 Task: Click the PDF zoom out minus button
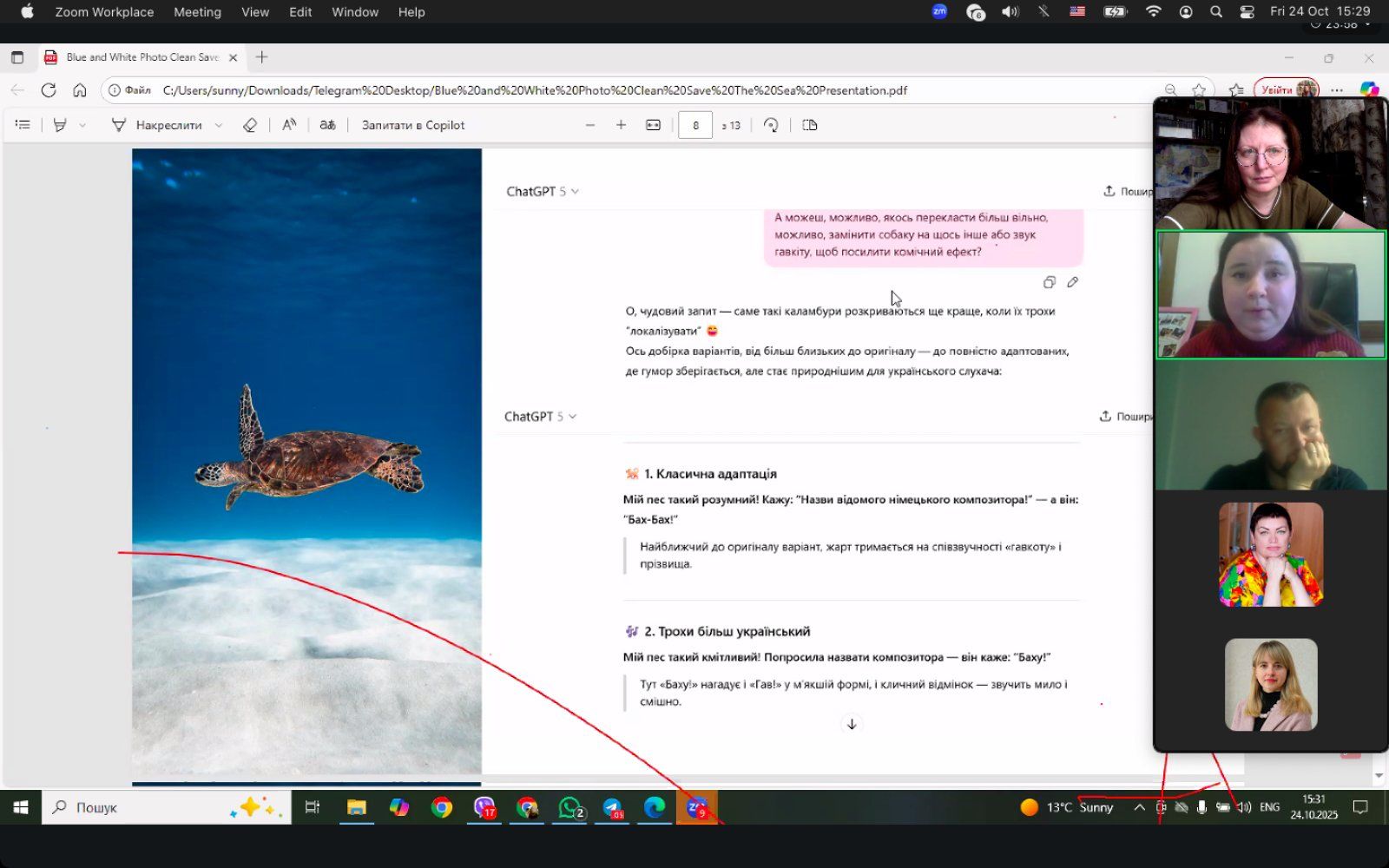[x=590, y=125]
